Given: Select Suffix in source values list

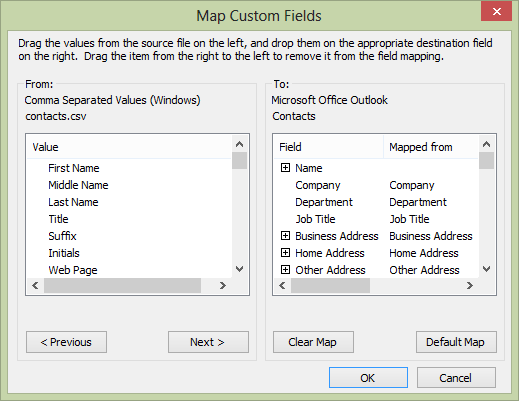Looking at the screenshot, I should pyautogui.click(x=62, y=236).
